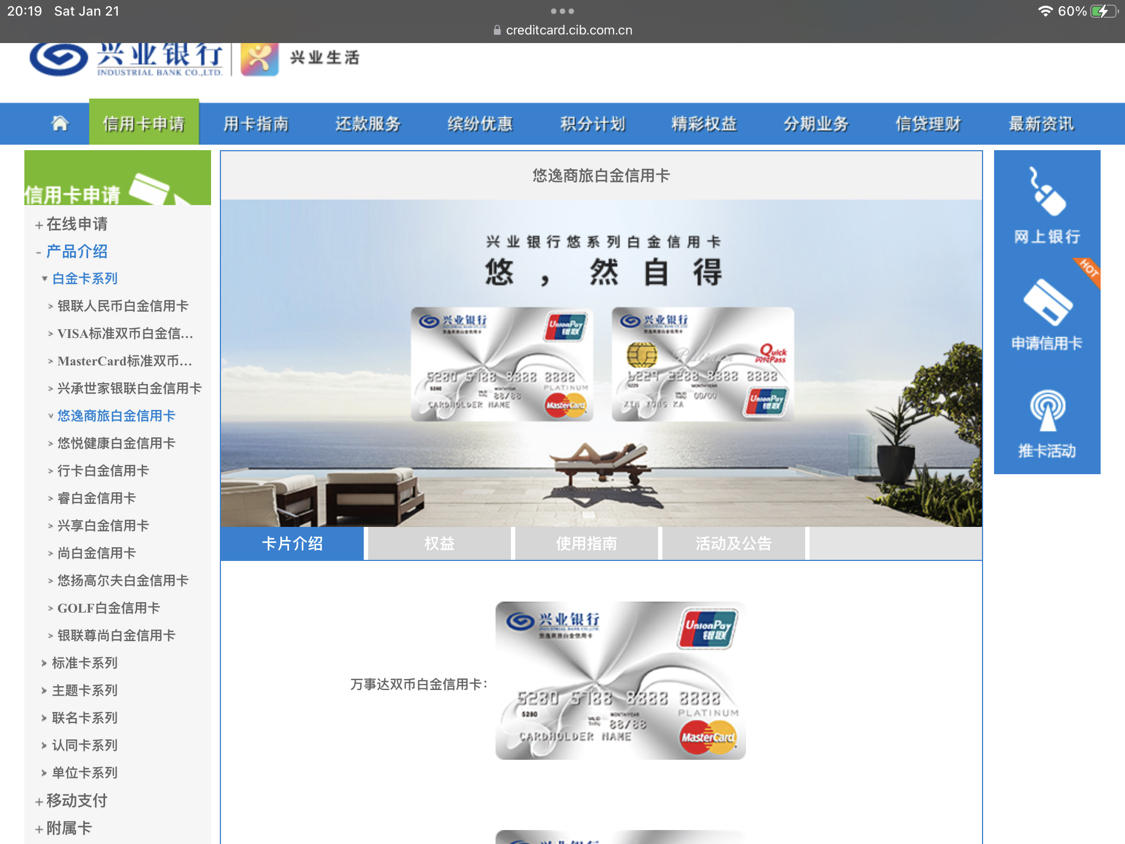
Task: Open the 精彩权益 menu
Action: click(705, 123)
